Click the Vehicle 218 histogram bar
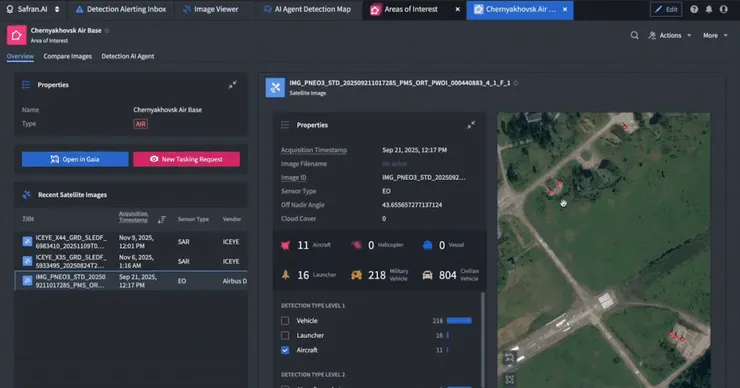740x388 pixels. tap(459, 321)
